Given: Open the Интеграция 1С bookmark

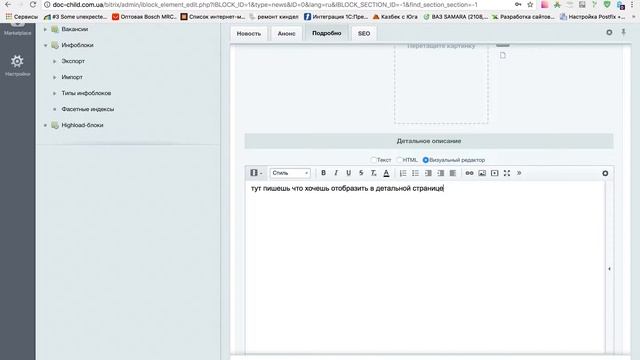Looking at the screenshot, I should click(336, 17).
